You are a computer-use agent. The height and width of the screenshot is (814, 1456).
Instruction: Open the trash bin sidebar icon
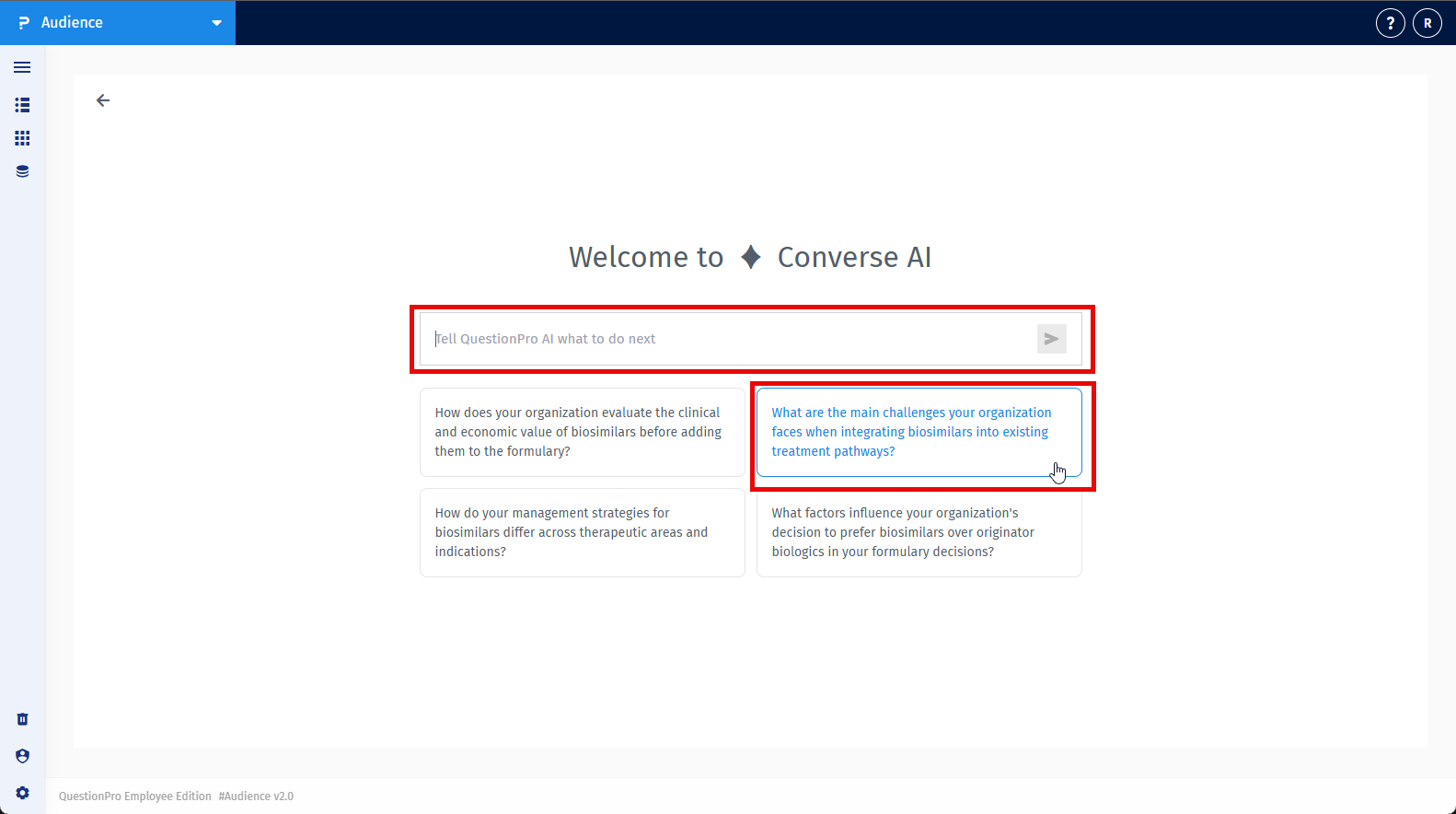(x=22, y=719)
